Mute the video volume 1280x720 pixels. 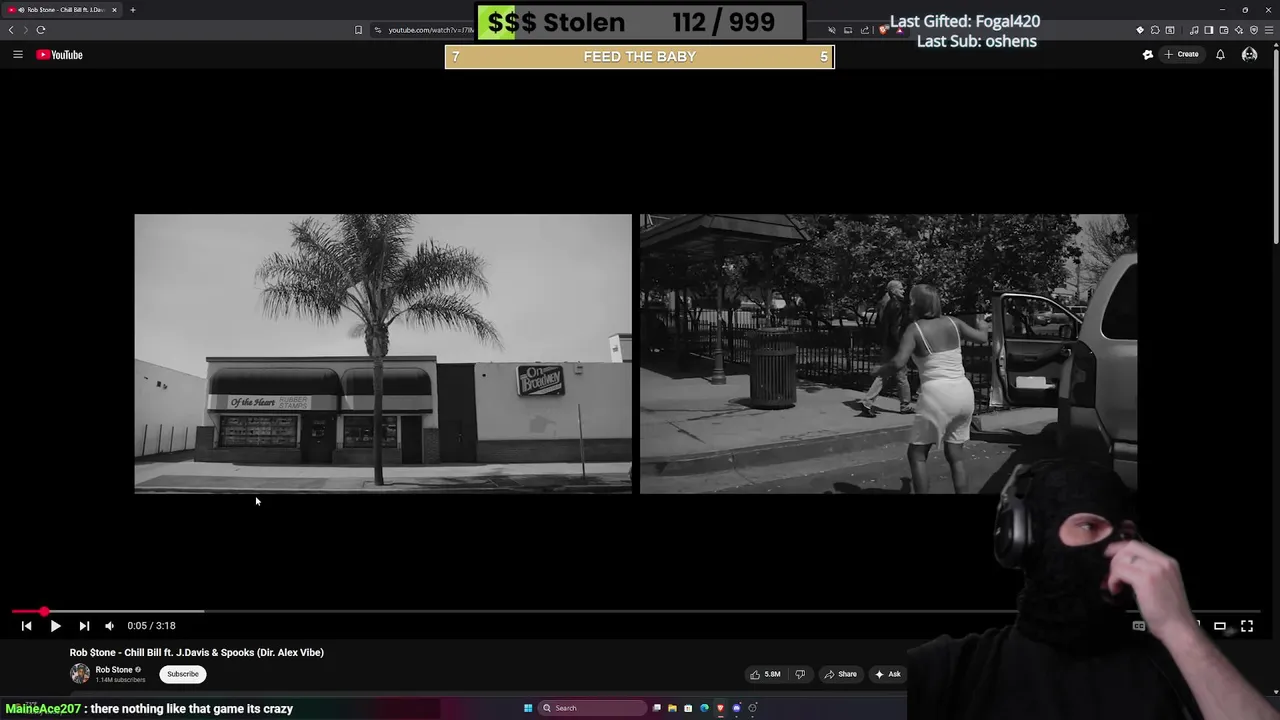coord(110,626)
